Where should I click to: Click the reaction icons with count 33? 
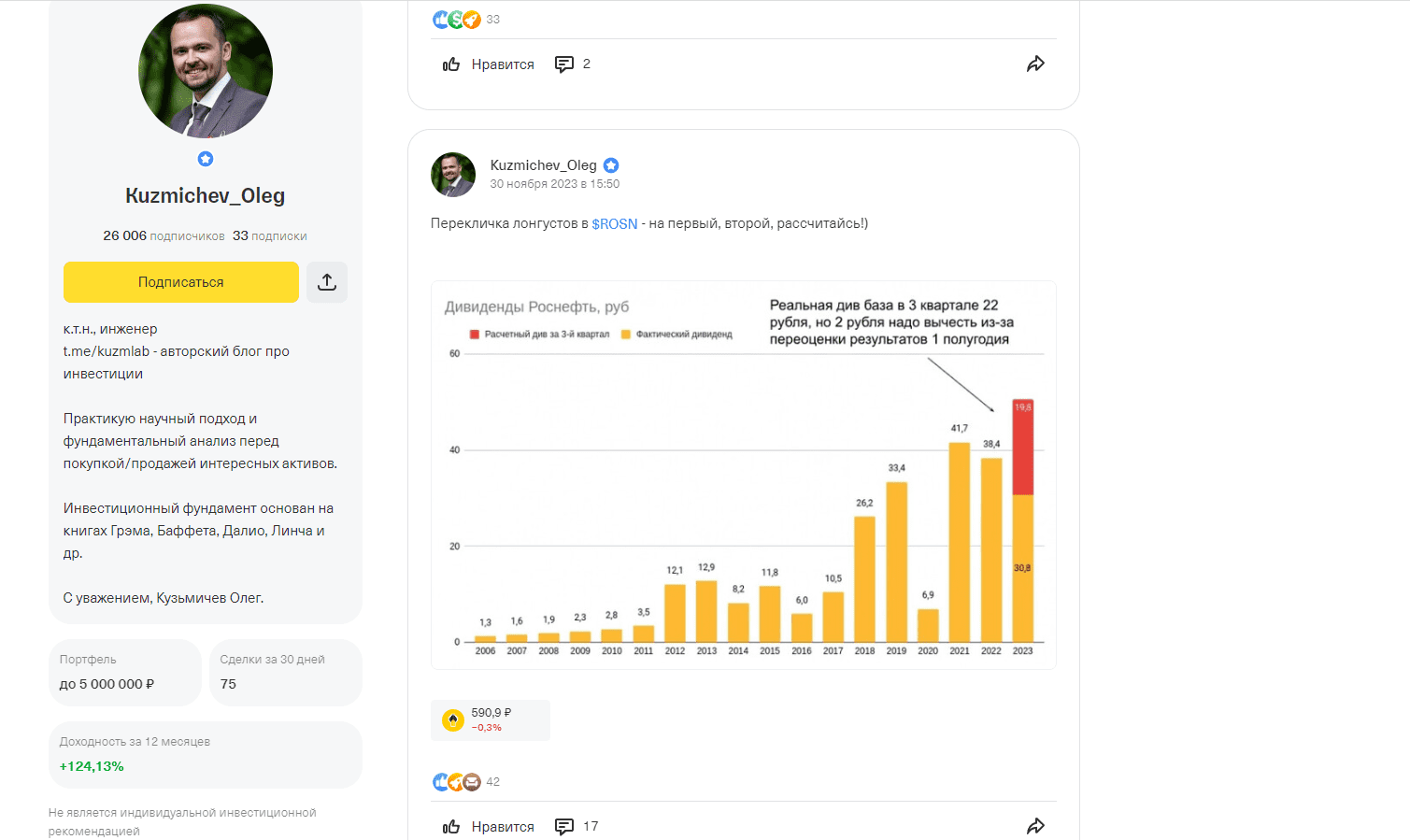click(466, 20)
